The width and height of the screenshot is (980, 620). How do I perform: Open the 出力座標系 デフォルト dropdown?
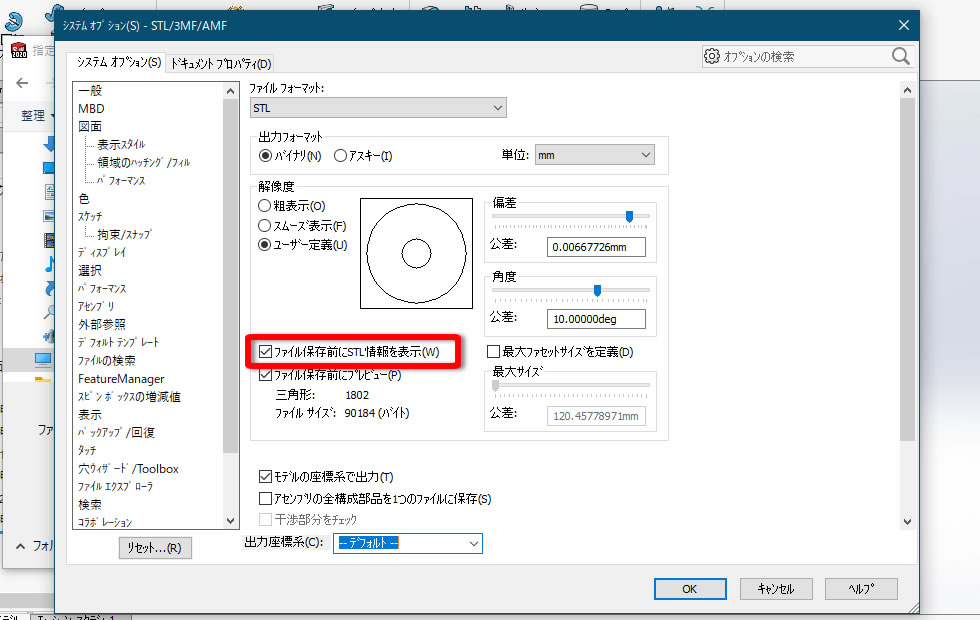click(408, 543)
